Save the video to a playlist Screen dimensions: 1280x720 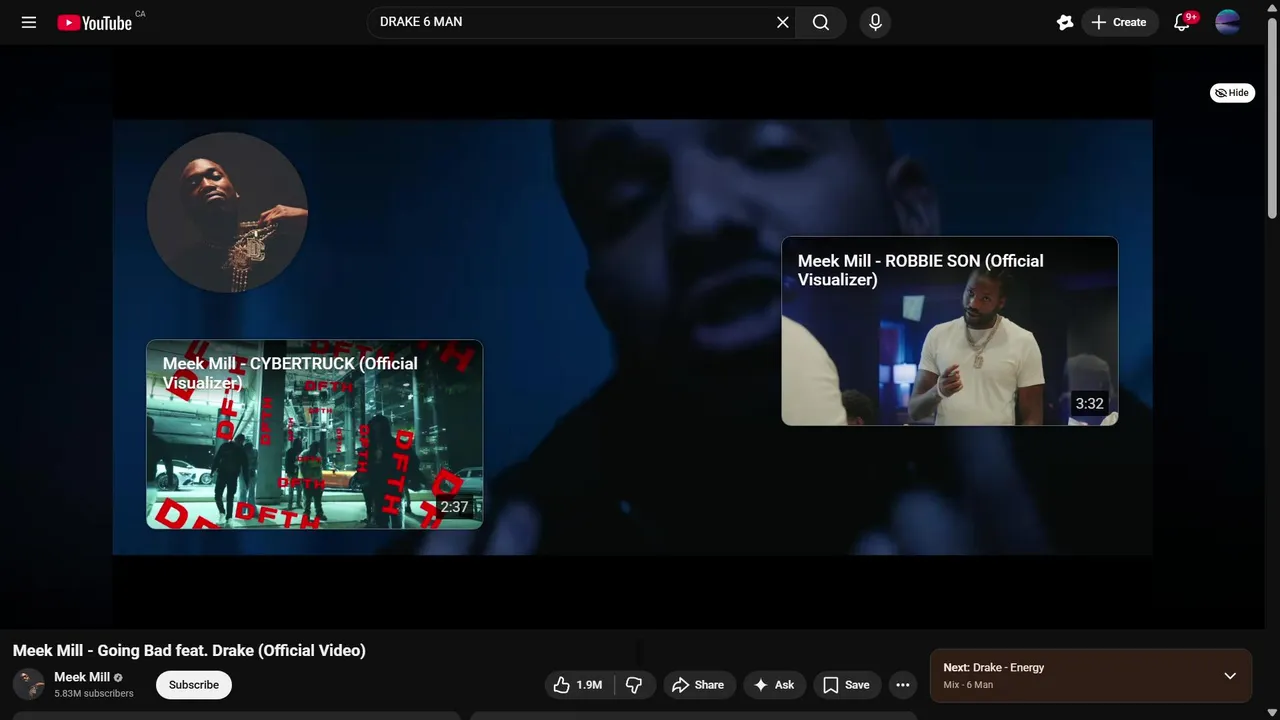(847, 685)
